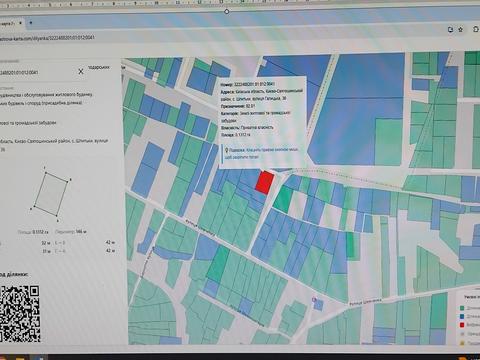Bookmark this page with the star icon

click(461, 29)
